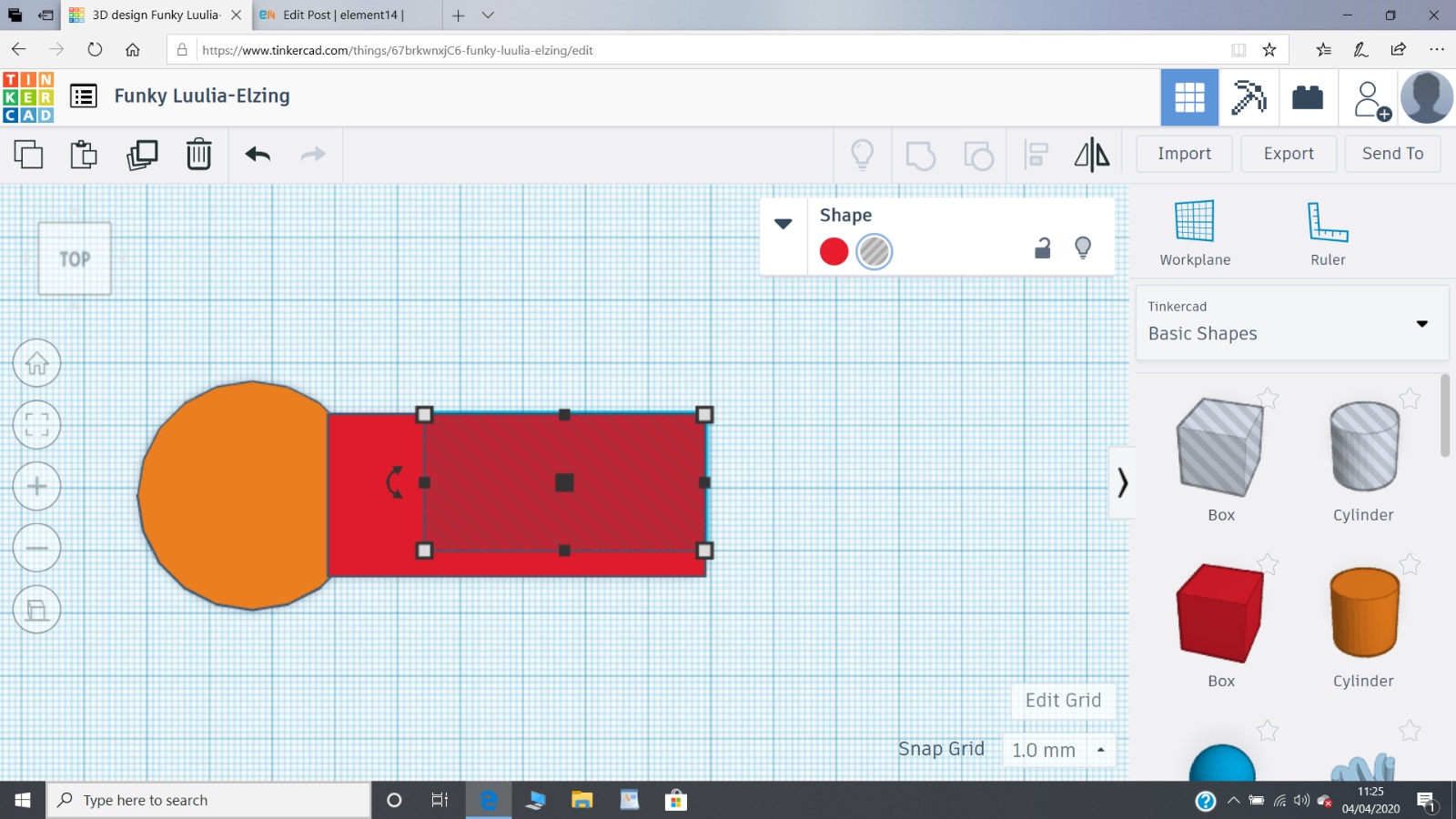Open the Workplane tool
This screenshot has width=1456, height=819.
point(1194,233)
